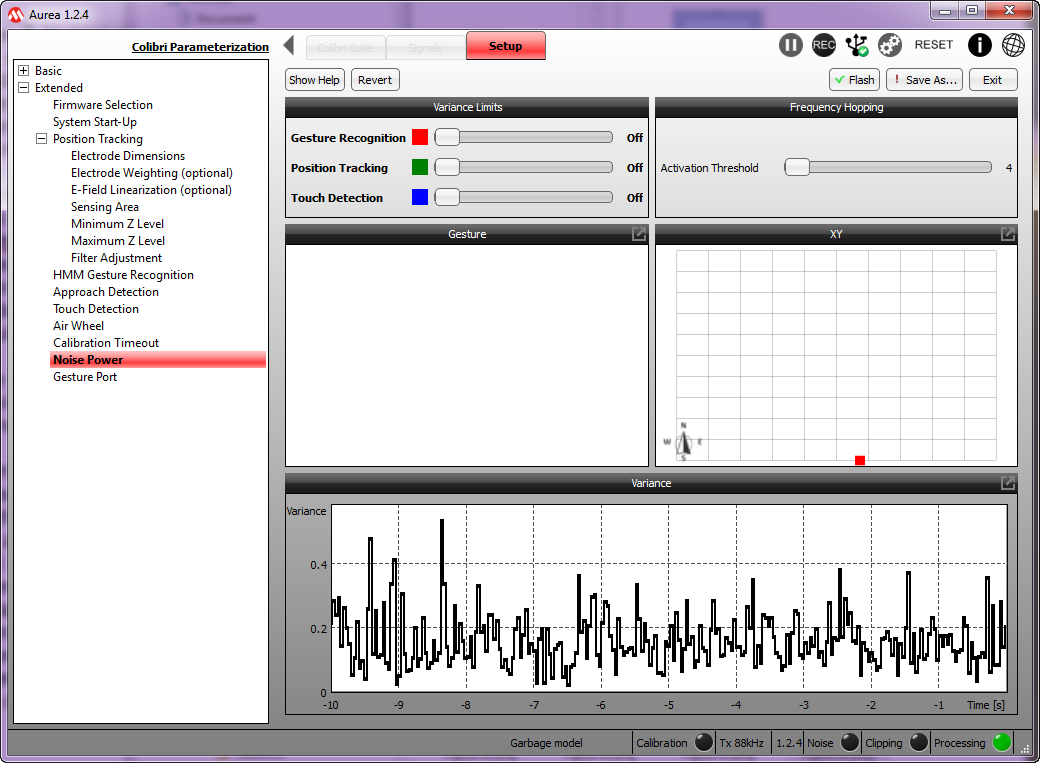The image size is (1040, 763).
Task: Switch to the Setup tab
Action: [x=505, y=46]
